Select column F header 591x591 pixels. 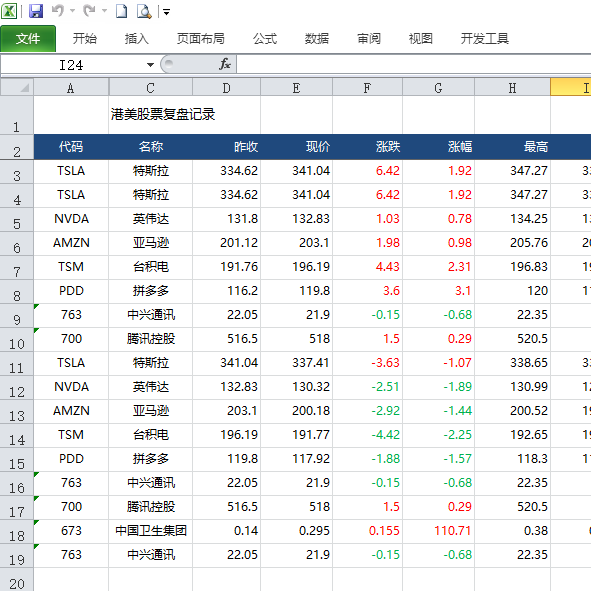367,87
